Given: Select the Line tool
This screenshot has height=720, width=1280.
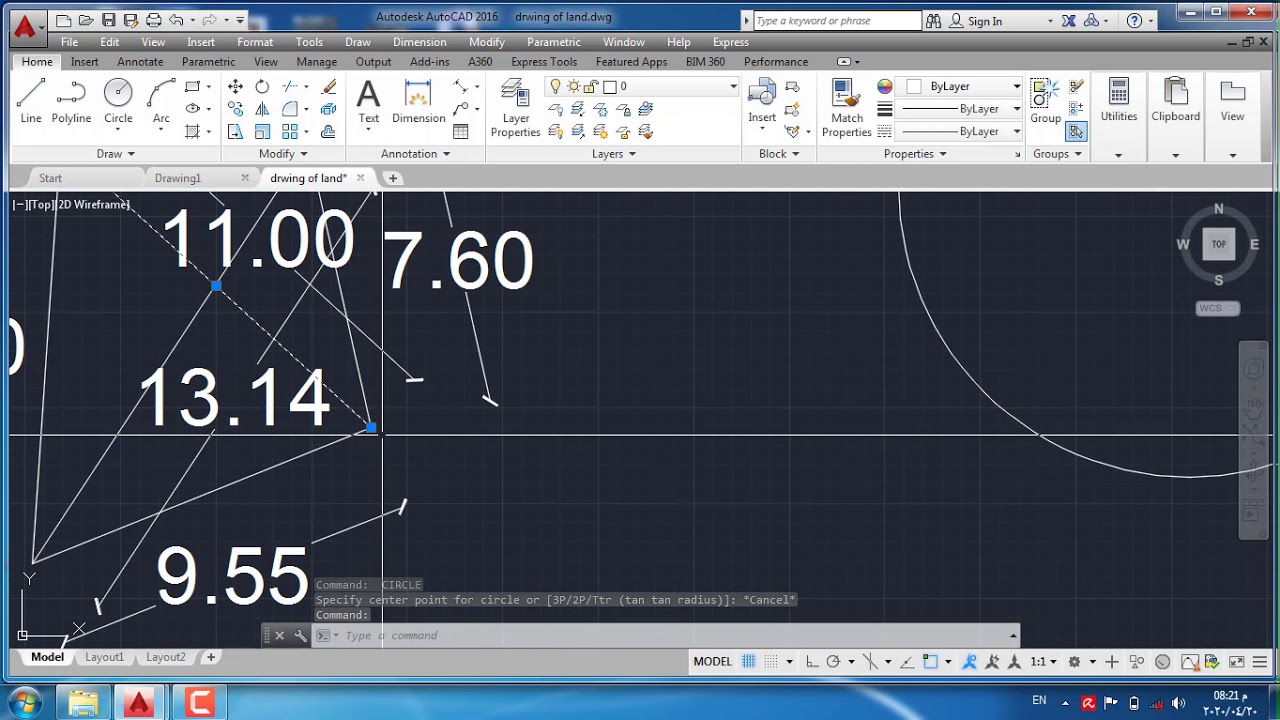Looking at the screenshot, I should [31, 103].
